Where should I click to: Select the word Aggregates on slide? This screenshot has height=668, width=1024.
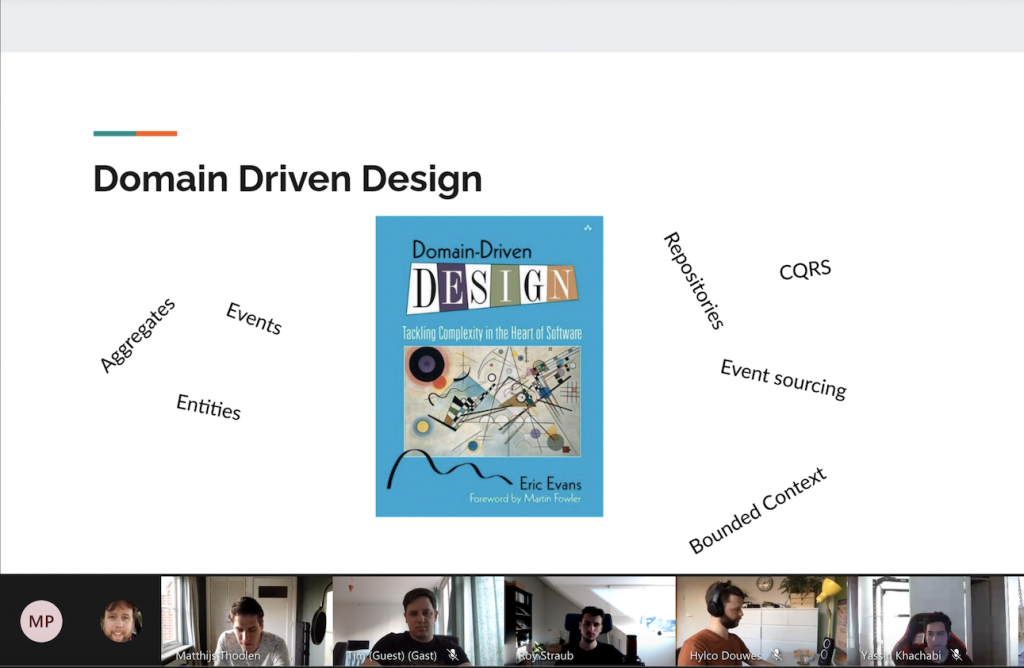pos(138,335)
